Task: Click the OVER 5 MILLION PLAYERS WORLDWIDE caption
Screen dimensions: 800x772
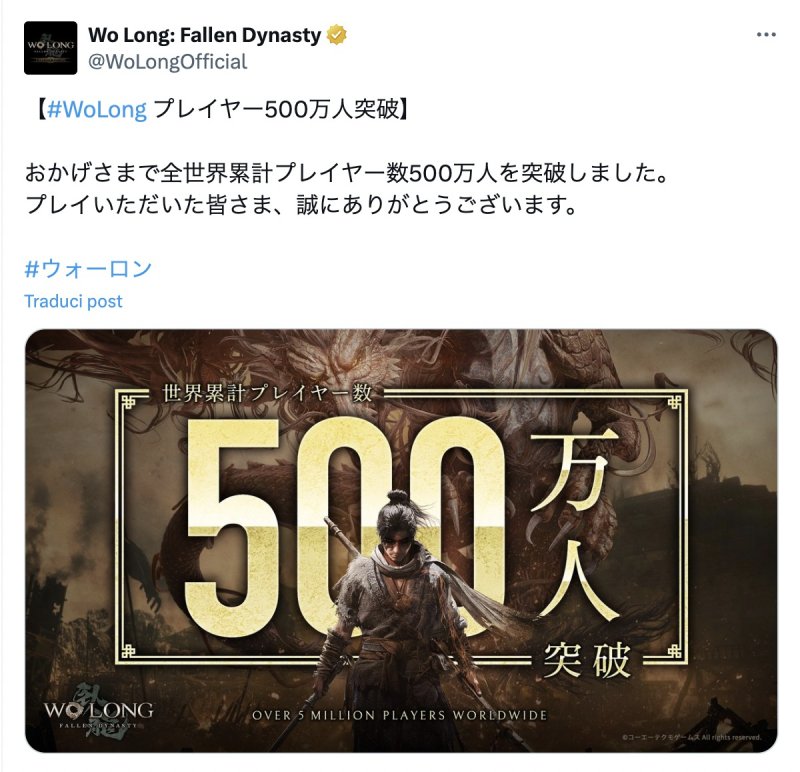Action: pyautogui.click(x=399, y=715)
